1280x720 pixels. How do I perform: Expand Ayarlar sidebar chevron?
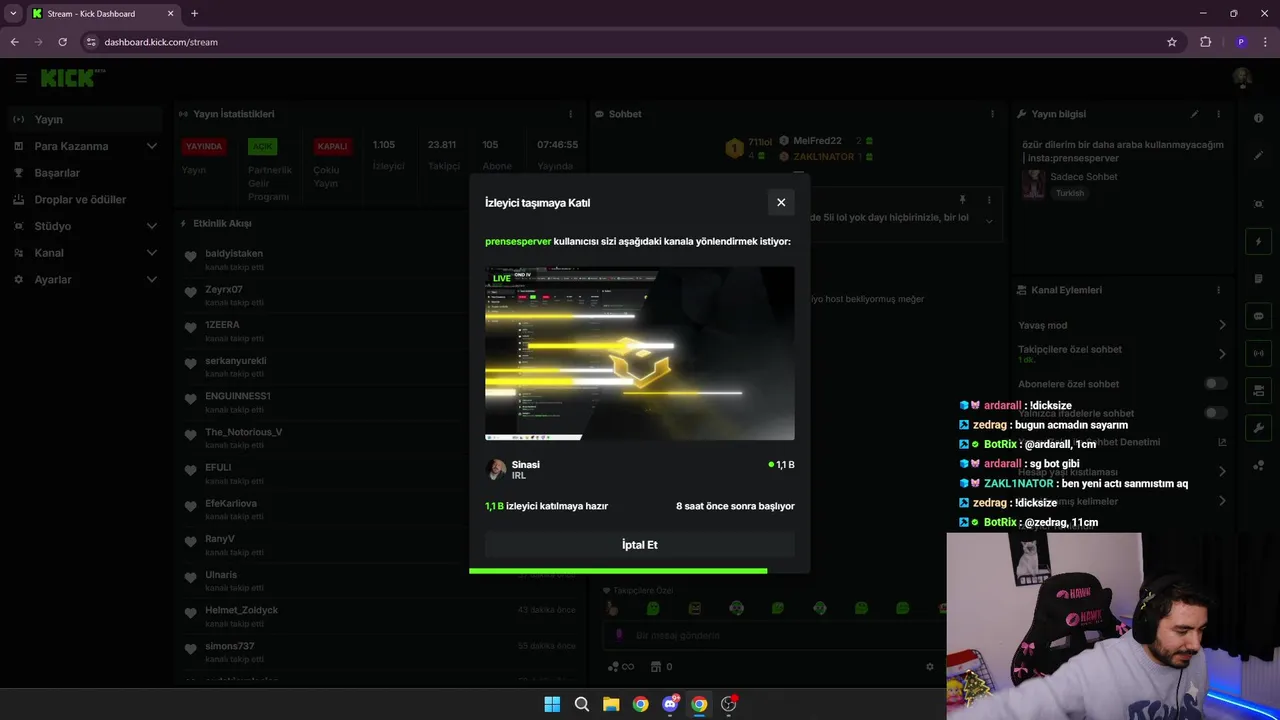[x=152, y=280]
